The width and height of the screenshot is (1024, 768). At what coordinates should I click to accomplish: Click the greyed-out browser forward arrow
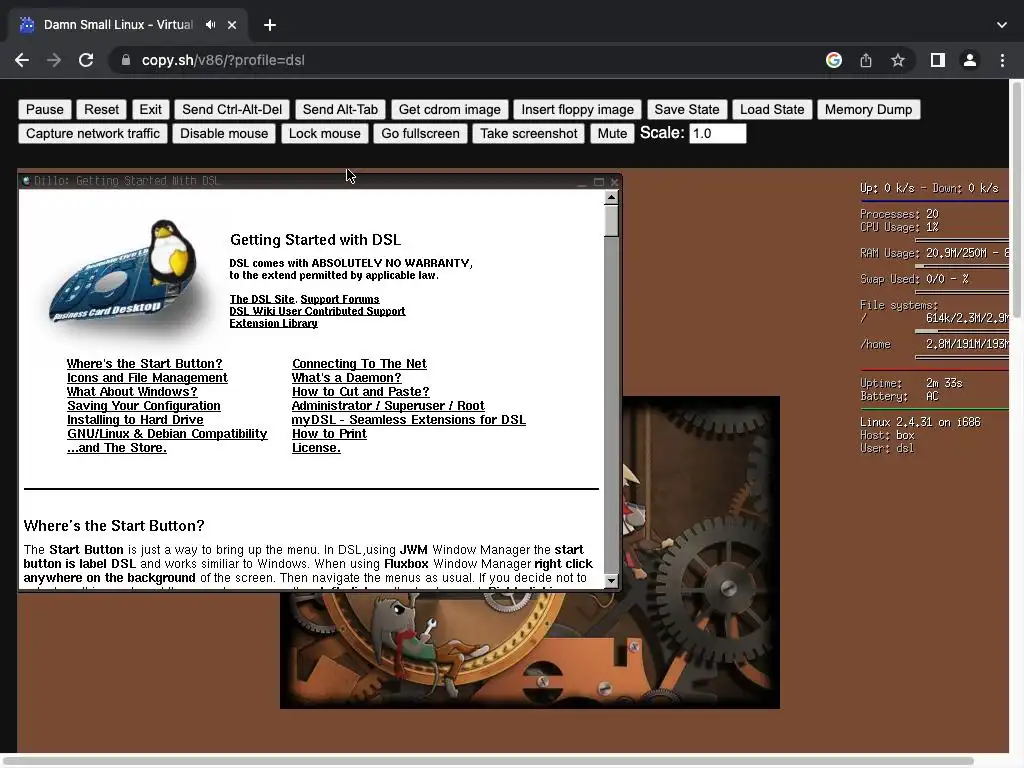[54, 60]
